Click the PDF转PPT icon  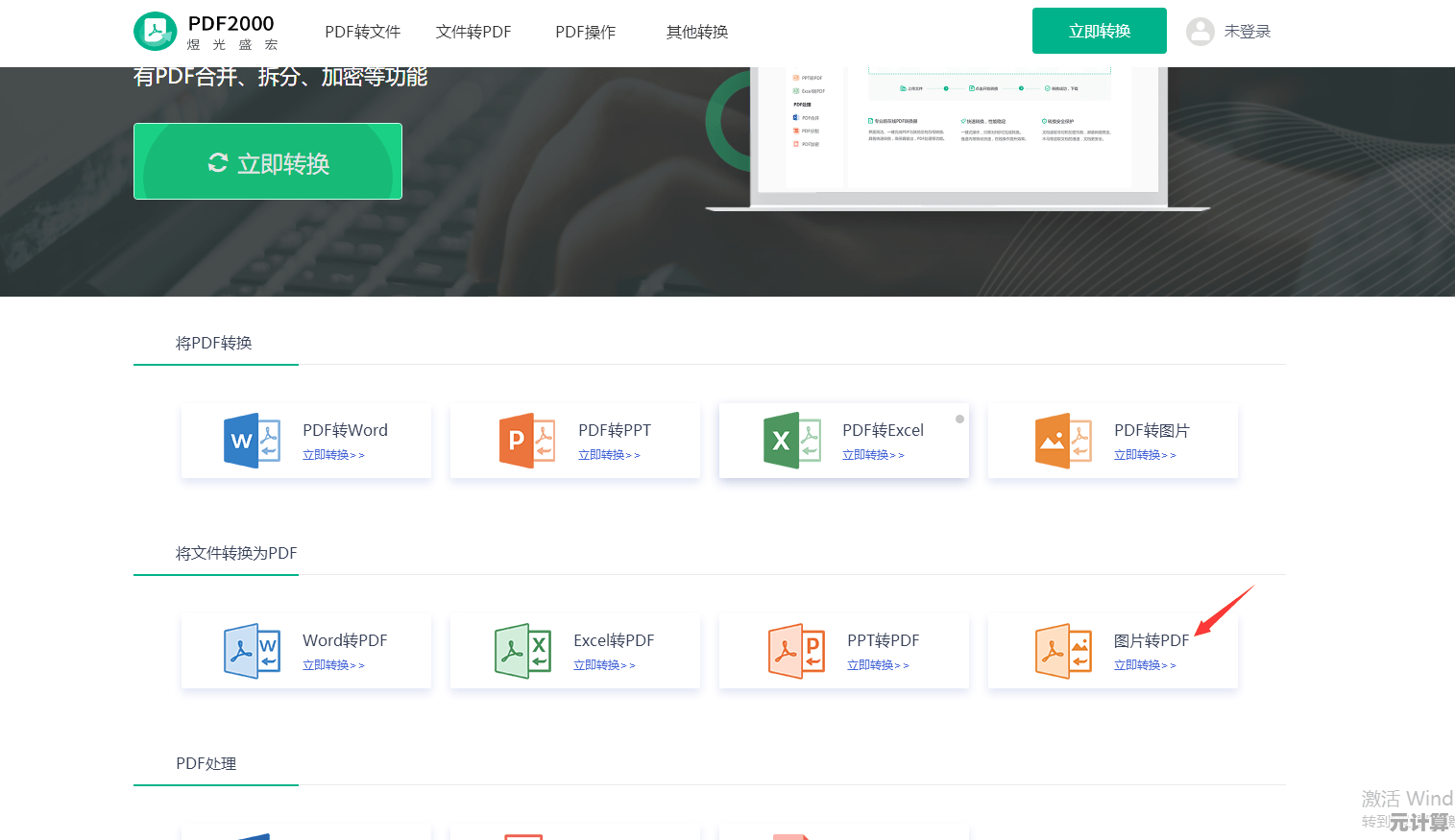[x=527, y=441]
